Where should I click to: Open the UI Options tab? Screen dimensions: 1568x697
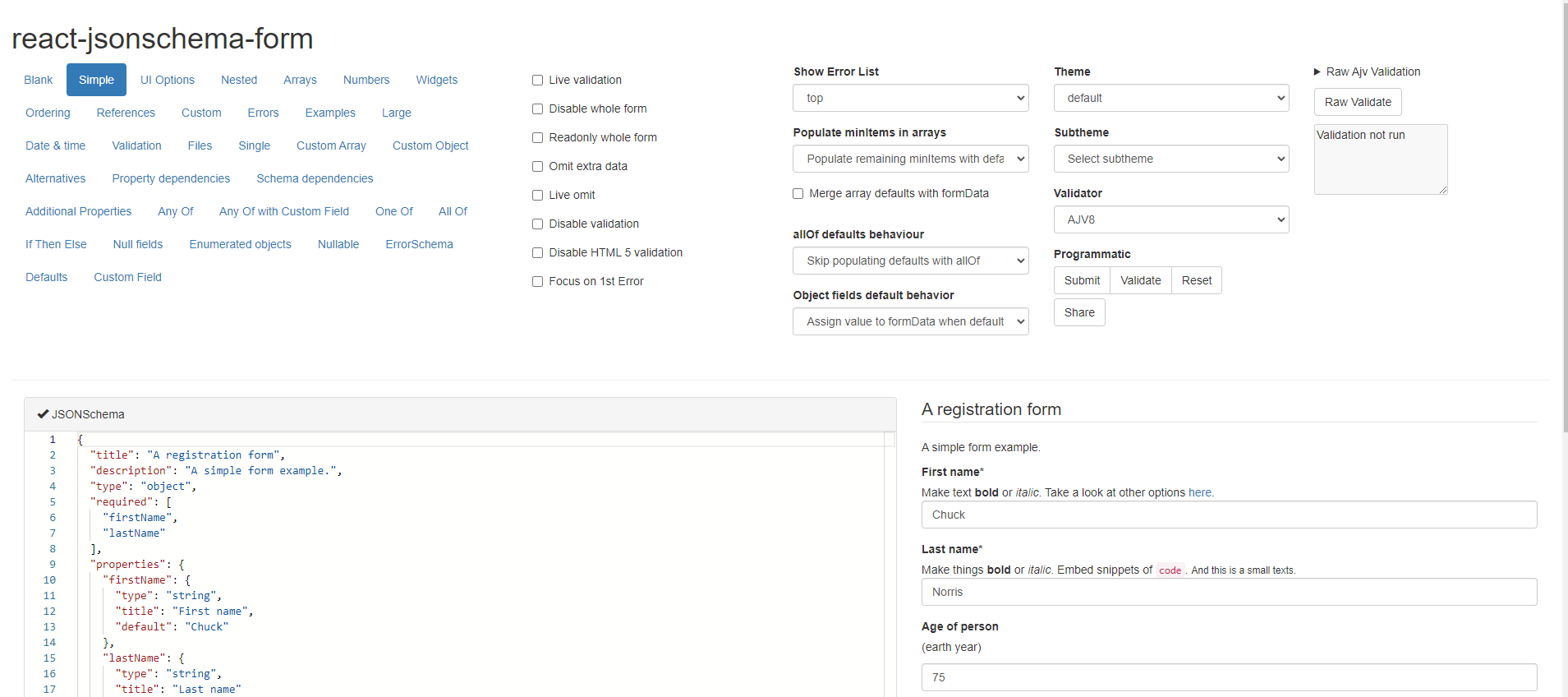tap(168, 80)
